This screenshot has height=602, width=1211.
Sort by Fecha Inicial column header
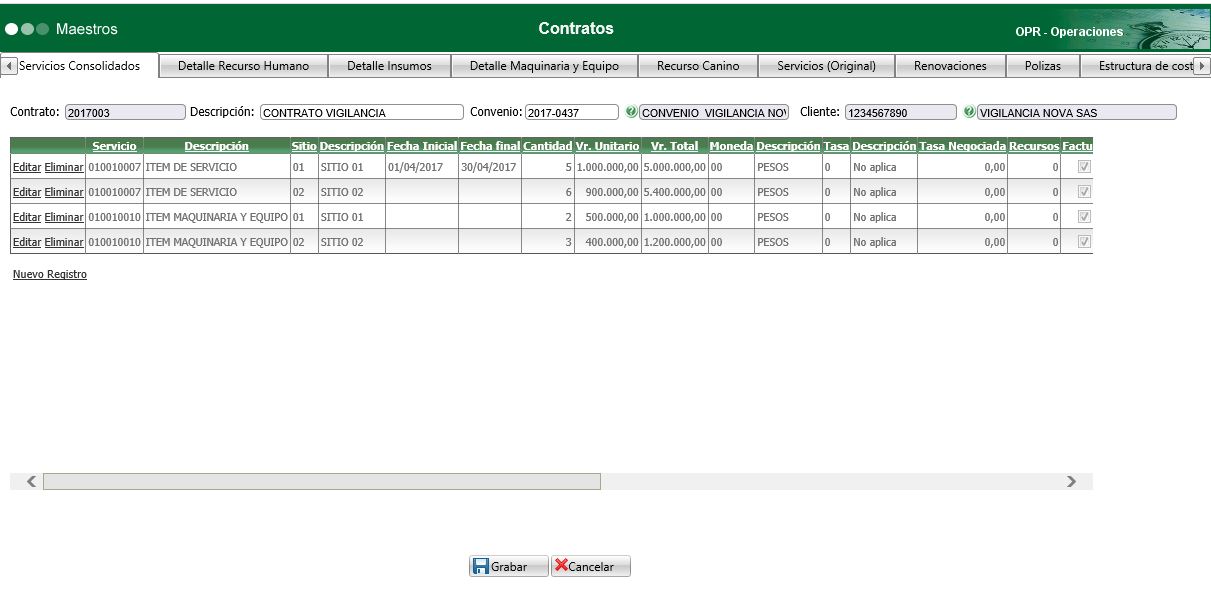[x=422, y=146]
